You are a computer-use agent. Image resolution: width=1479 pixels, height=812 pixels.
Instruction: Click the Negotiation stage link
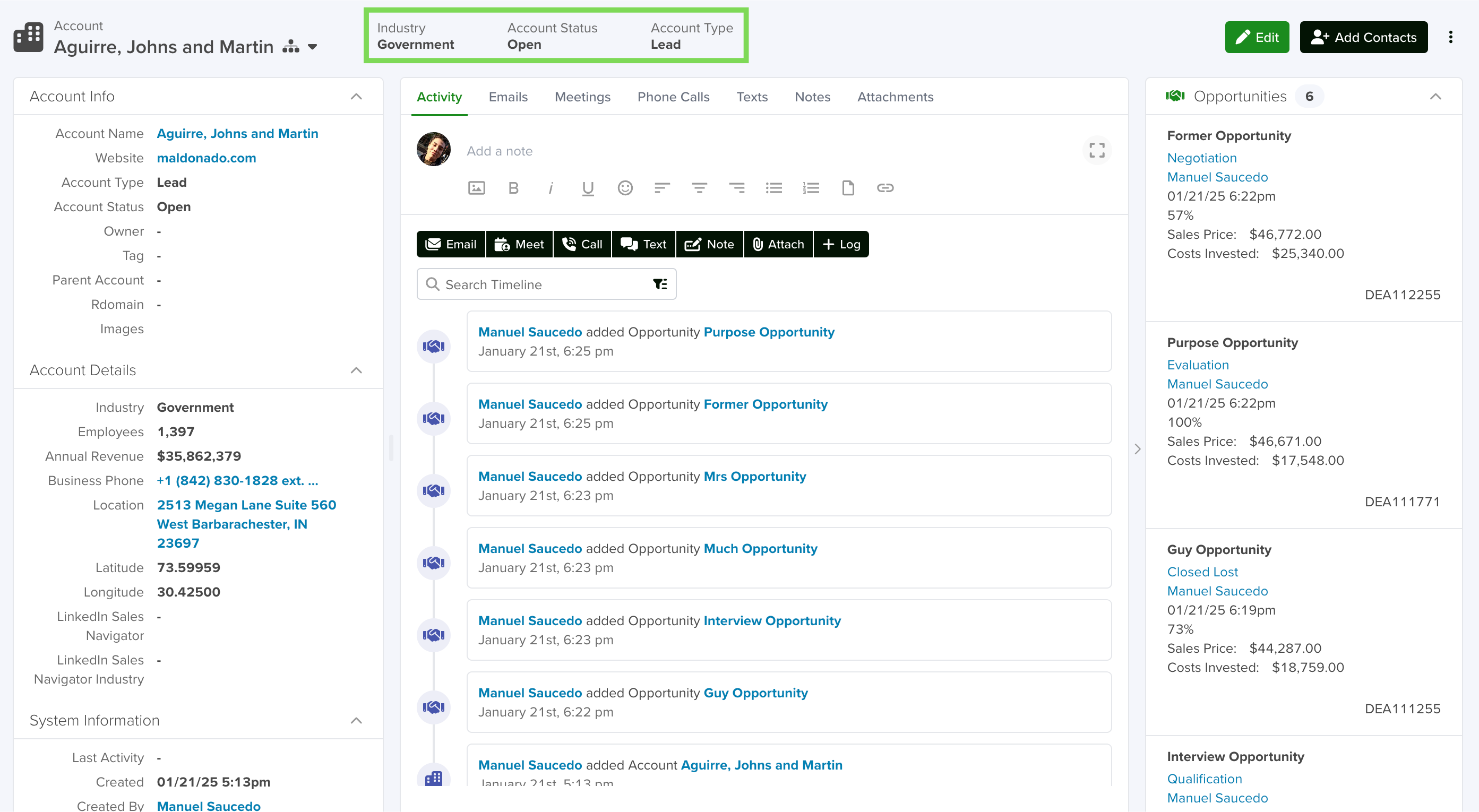click(1202, 158)
